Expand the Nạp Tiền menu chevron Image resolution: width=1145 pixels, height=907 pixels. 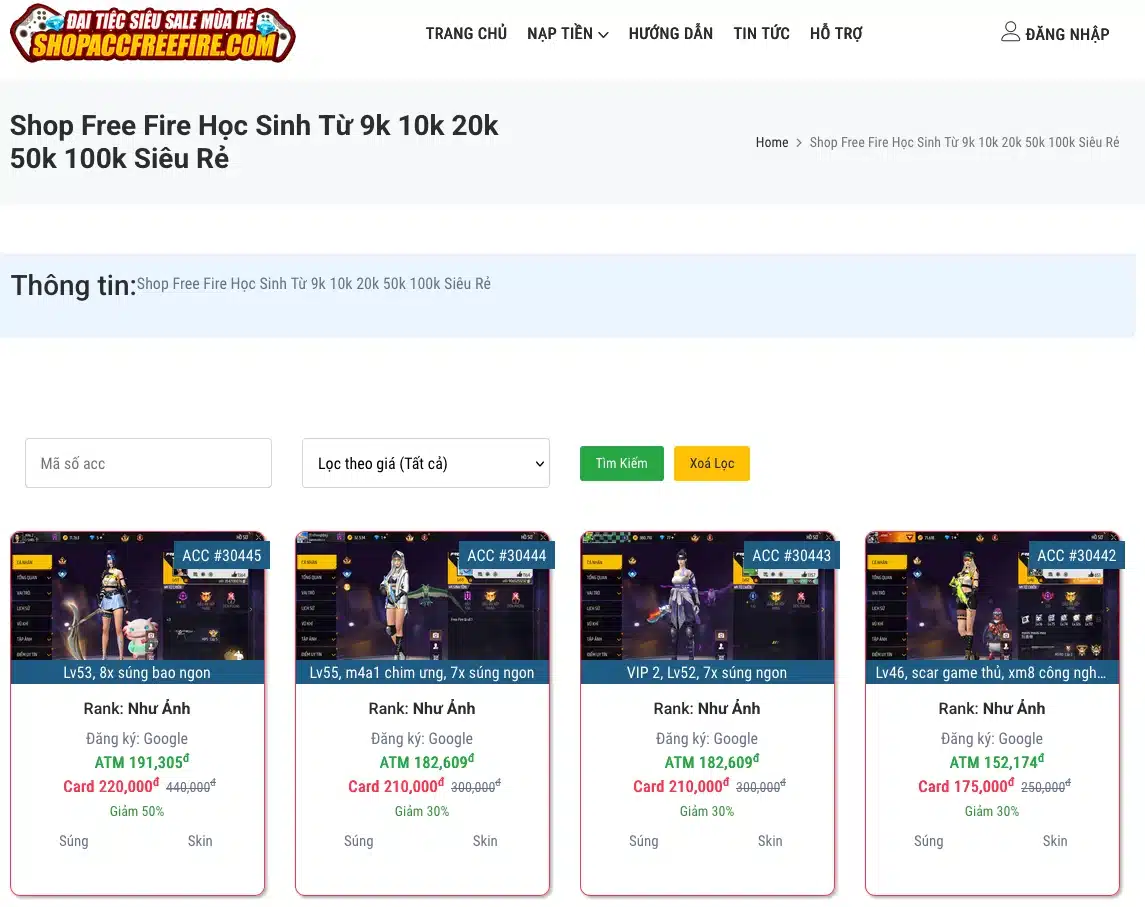pos(603,34)
